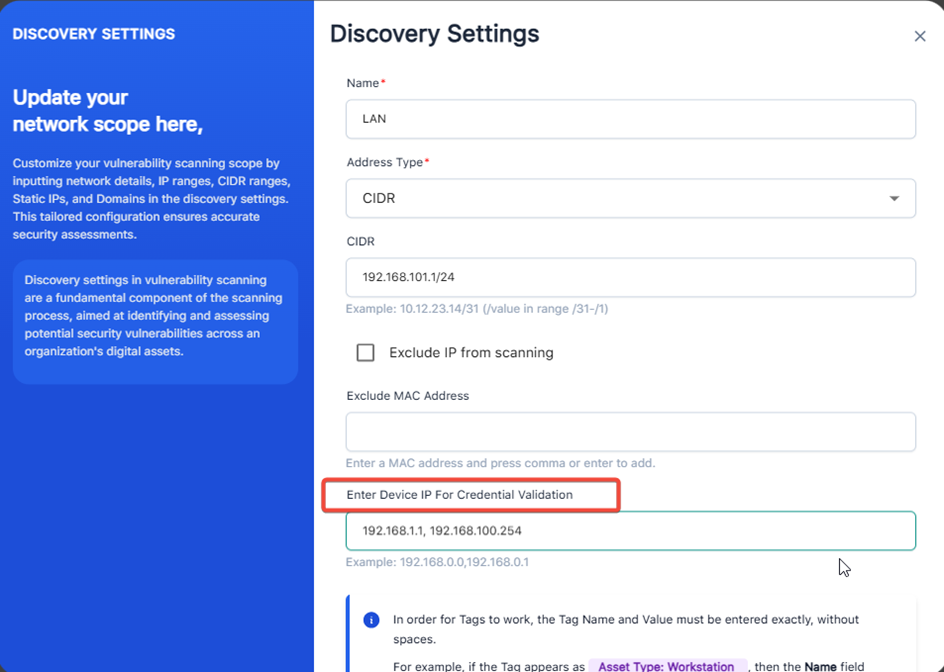Click into the Exclude MAC Address input
Image resolution: width=944 pixels, height=672 pixels.
pyautogui.click(x=630, y=432)
